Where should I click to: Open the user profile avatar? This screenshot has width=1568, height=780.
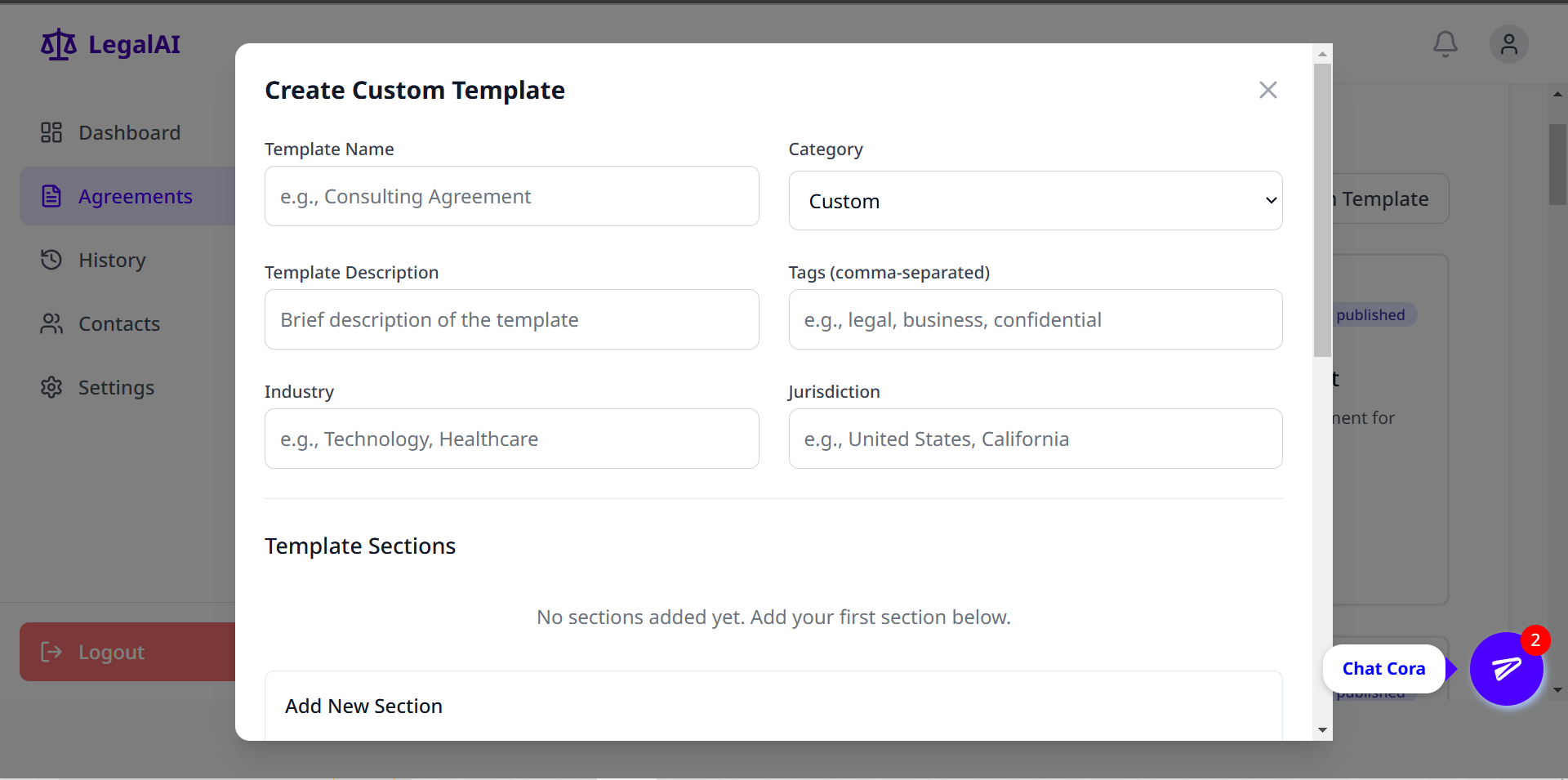coord(1508,44)
